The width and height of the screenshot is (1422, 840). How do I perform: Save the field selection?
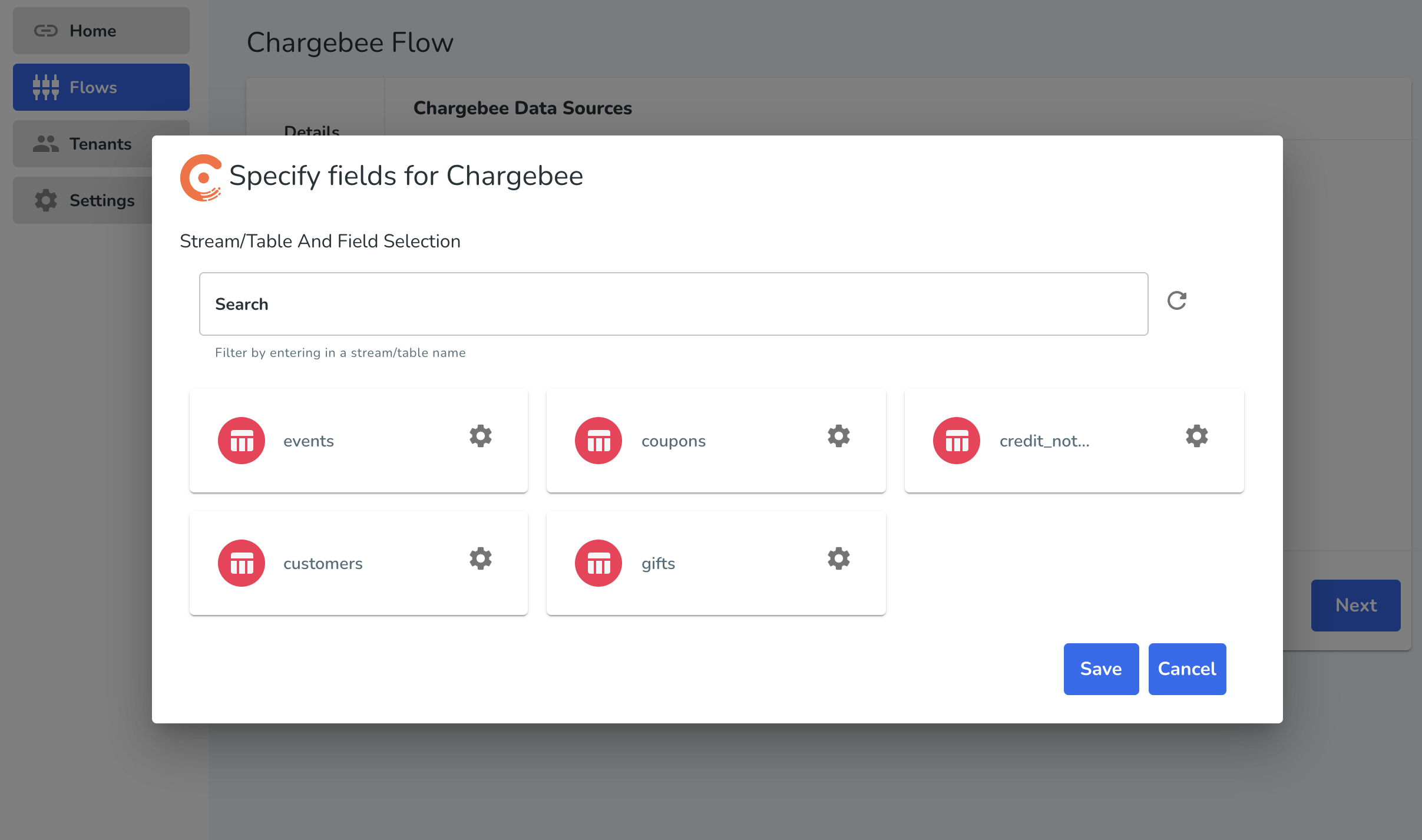point(1102,669)
